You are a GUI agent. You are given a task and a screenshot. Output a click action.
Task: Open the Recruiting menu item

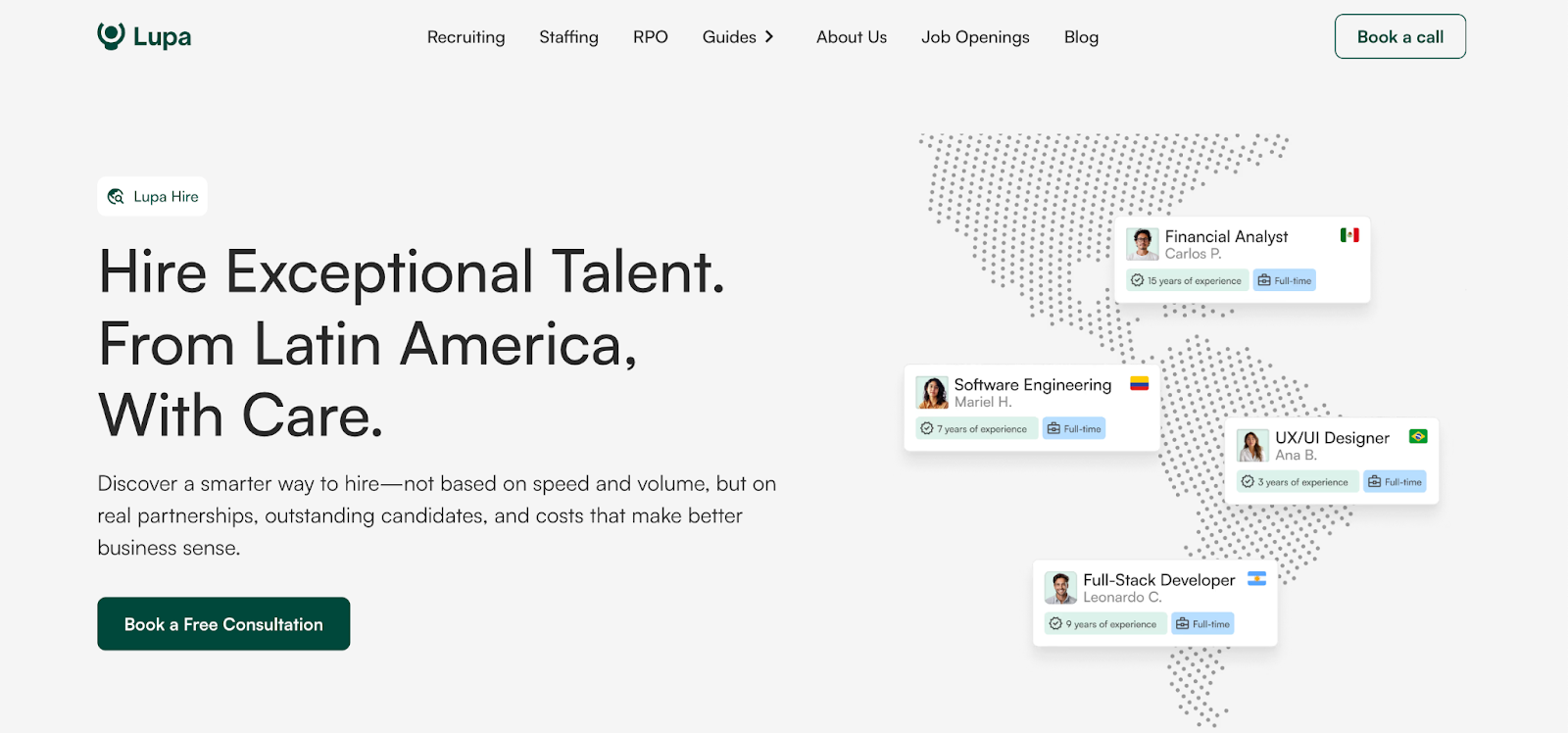(466, 37)
